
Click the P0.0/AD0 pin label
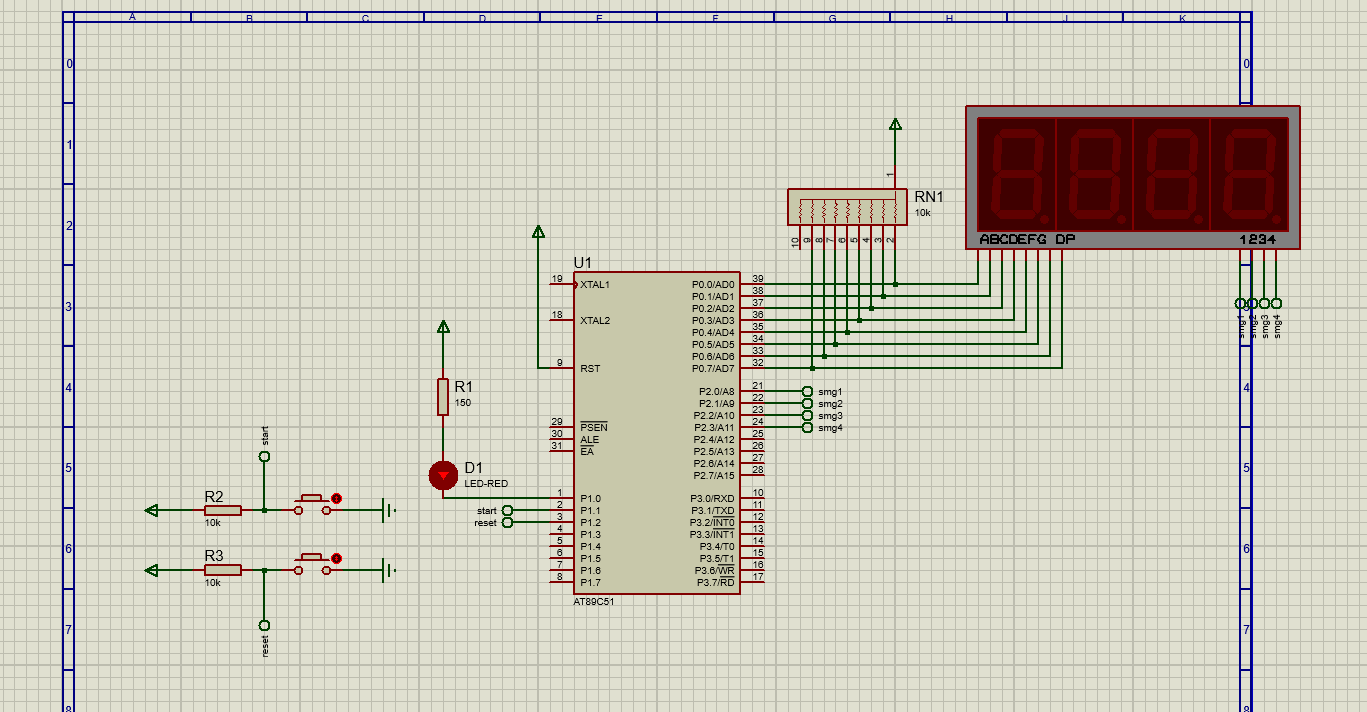pyautogui.click(x=713, y=285)
